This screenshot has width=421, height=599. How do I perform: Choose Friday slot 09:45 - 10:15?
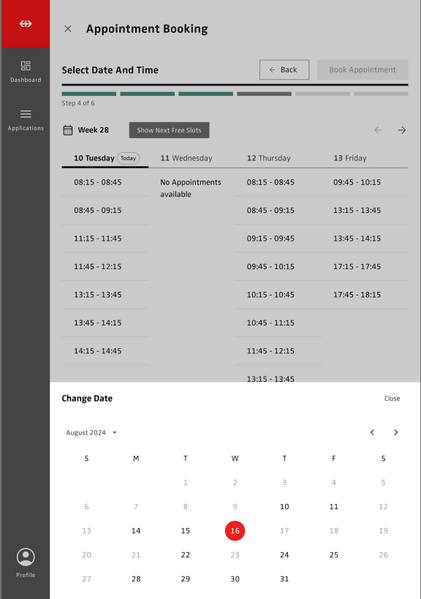click(x=364, y=182)
